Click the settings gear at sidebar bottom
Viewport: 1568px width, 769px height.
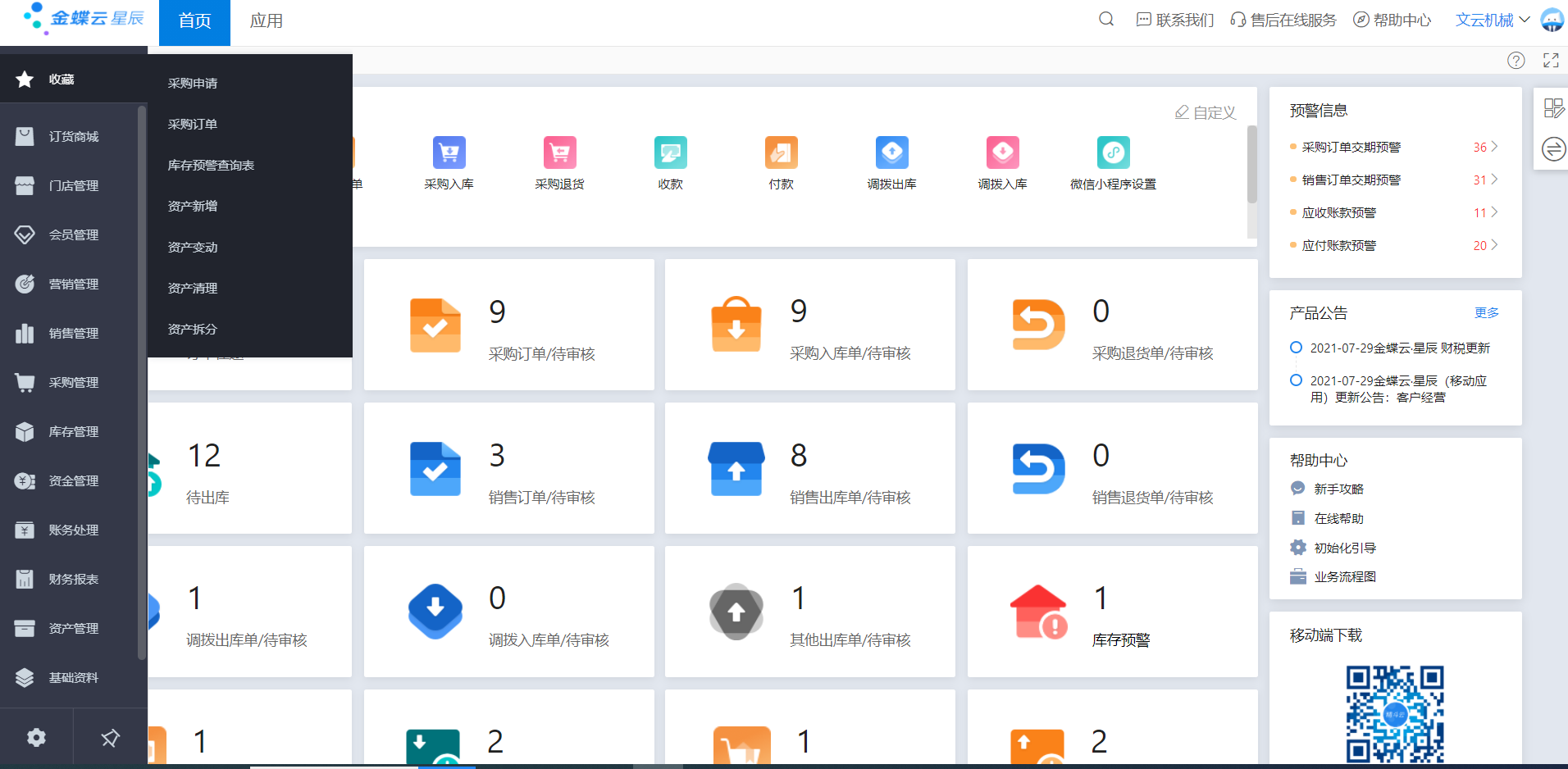click(36, 738)
